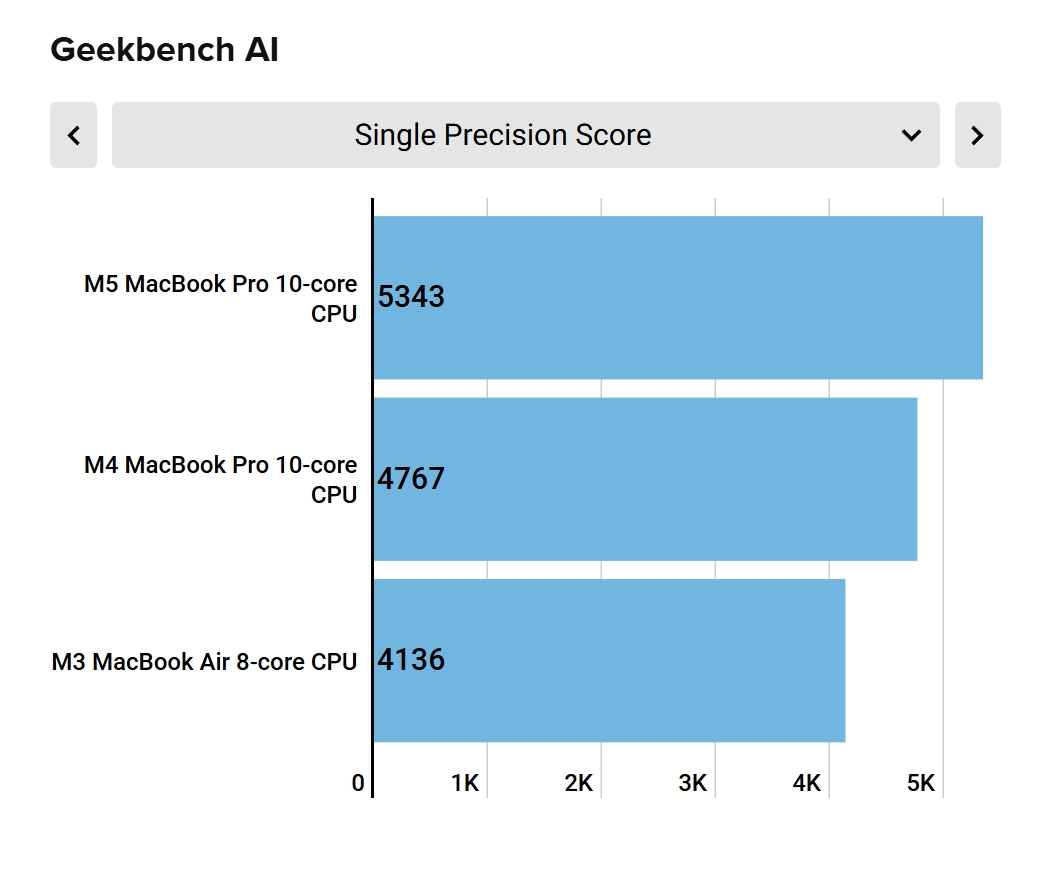This screenshot has height=876, width=1061.
Task: Click the 4136 score value
Action: point(411,660)
